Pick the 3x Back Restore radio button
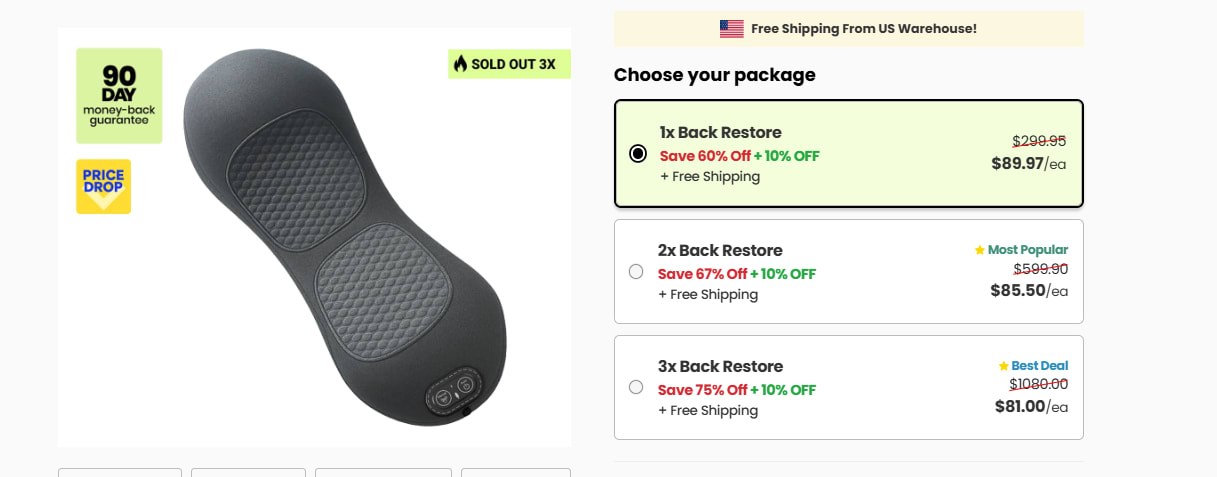 [x=636, y=387]
